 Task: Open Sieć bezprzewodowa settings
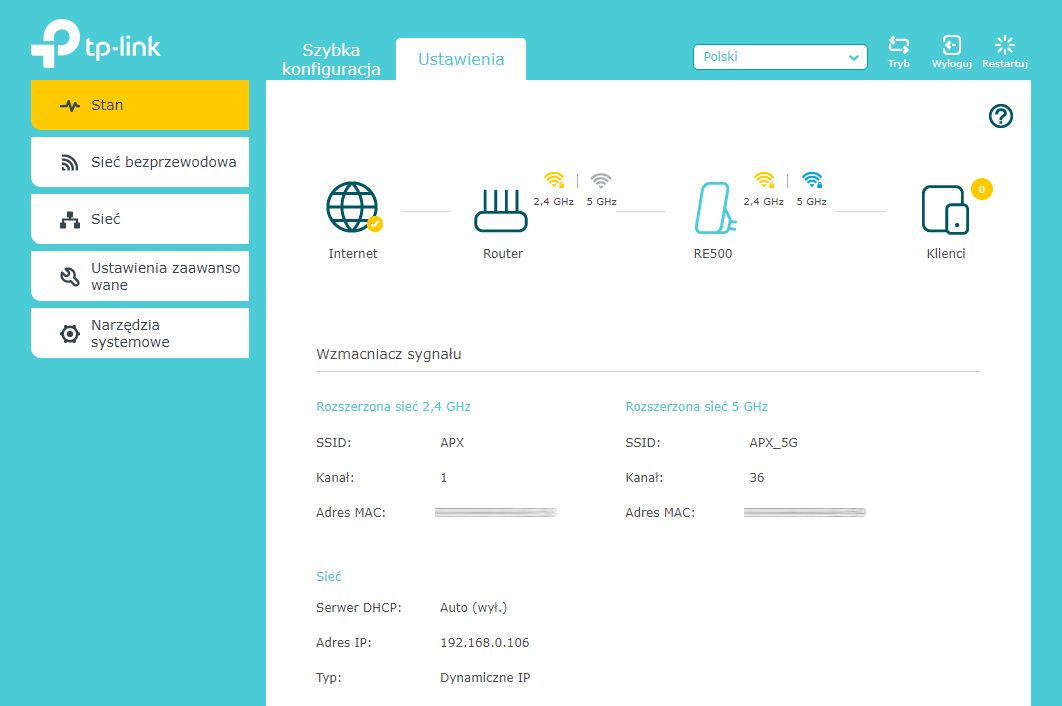click(x=139, y=161)
